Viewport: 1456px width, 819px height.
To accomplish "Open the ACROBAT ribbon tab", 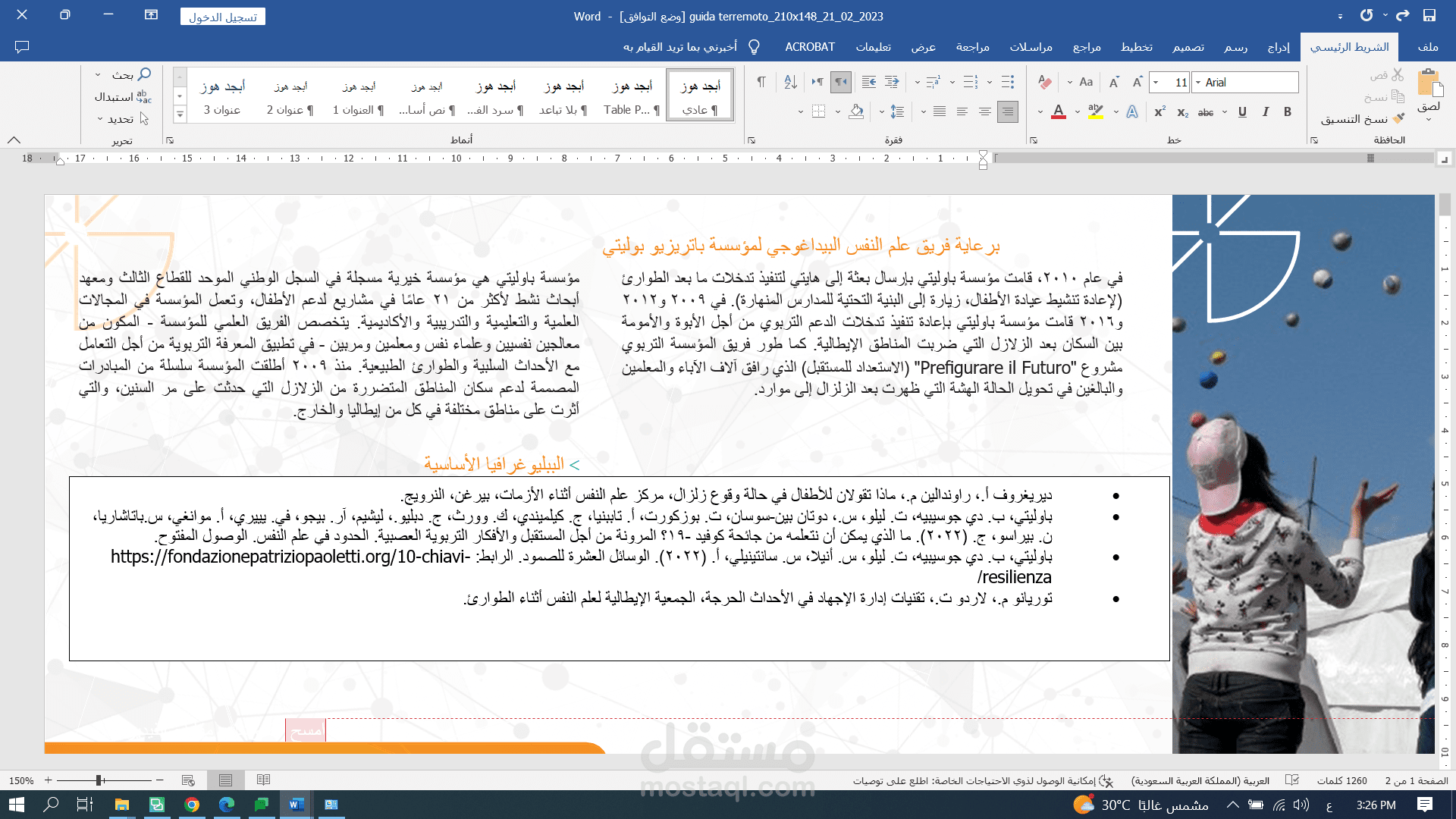I will click(809, 47).
